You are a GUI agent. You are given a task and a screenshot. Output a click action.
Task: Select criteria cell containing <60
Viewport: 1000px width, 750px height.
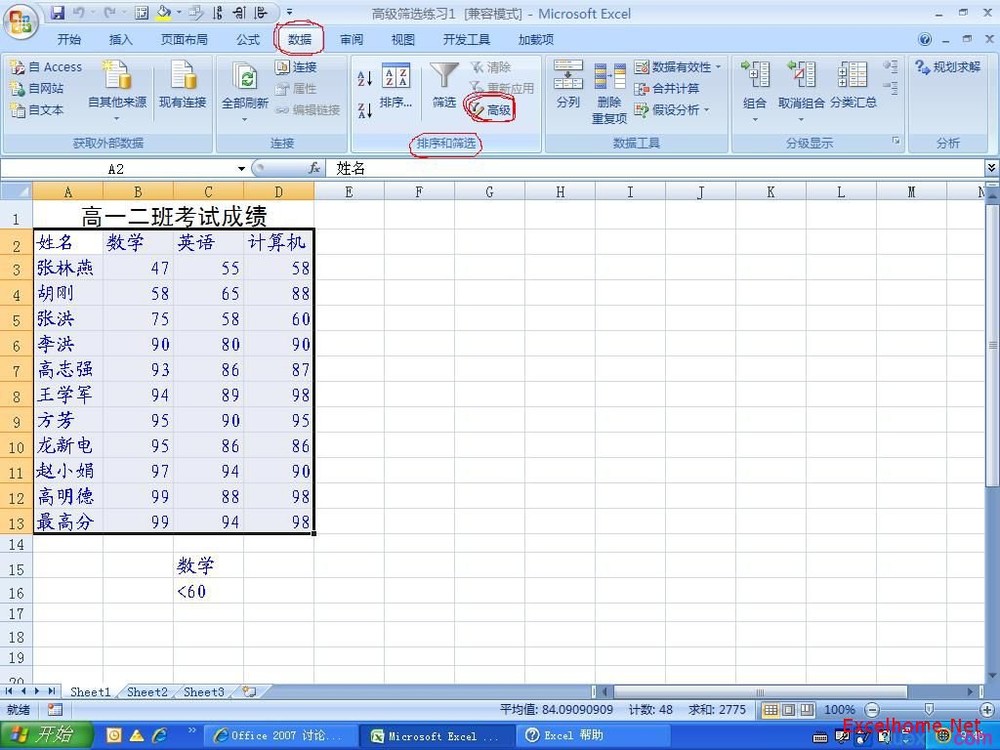208,592
